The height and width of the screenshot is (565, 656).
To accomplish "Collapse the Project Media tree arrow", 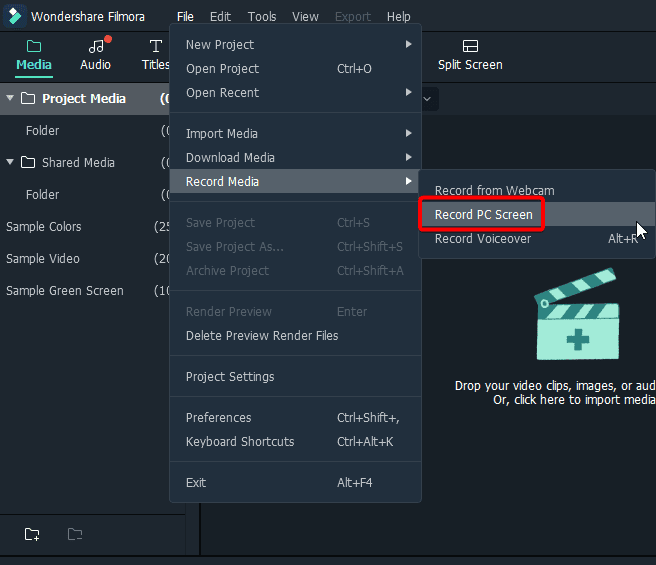I will tap(10, 98).
